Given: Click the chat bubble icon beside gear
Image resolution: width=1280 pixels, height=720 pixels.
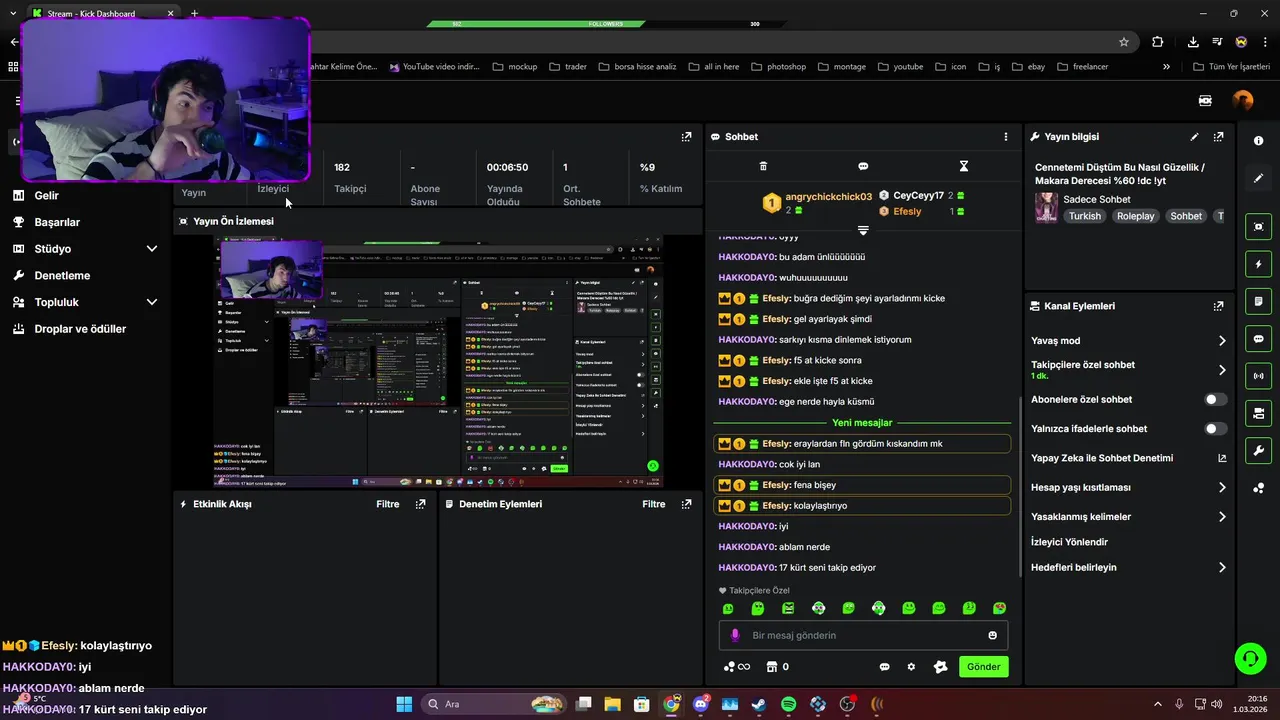Looking at the screenshot, I should point(884,667).
